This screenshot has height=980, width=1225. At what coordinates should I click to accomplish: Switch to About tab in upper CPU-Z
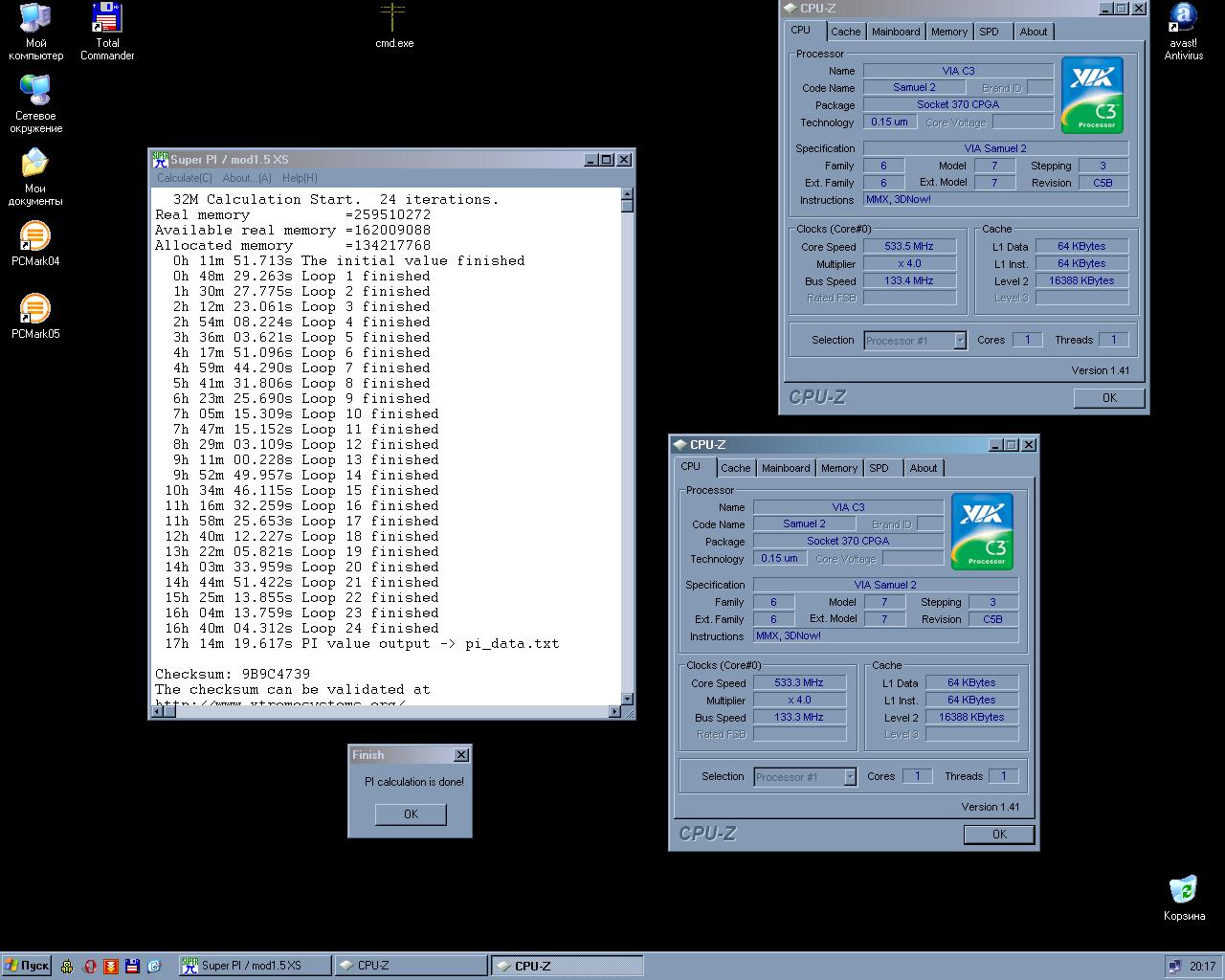(1034, 32)
